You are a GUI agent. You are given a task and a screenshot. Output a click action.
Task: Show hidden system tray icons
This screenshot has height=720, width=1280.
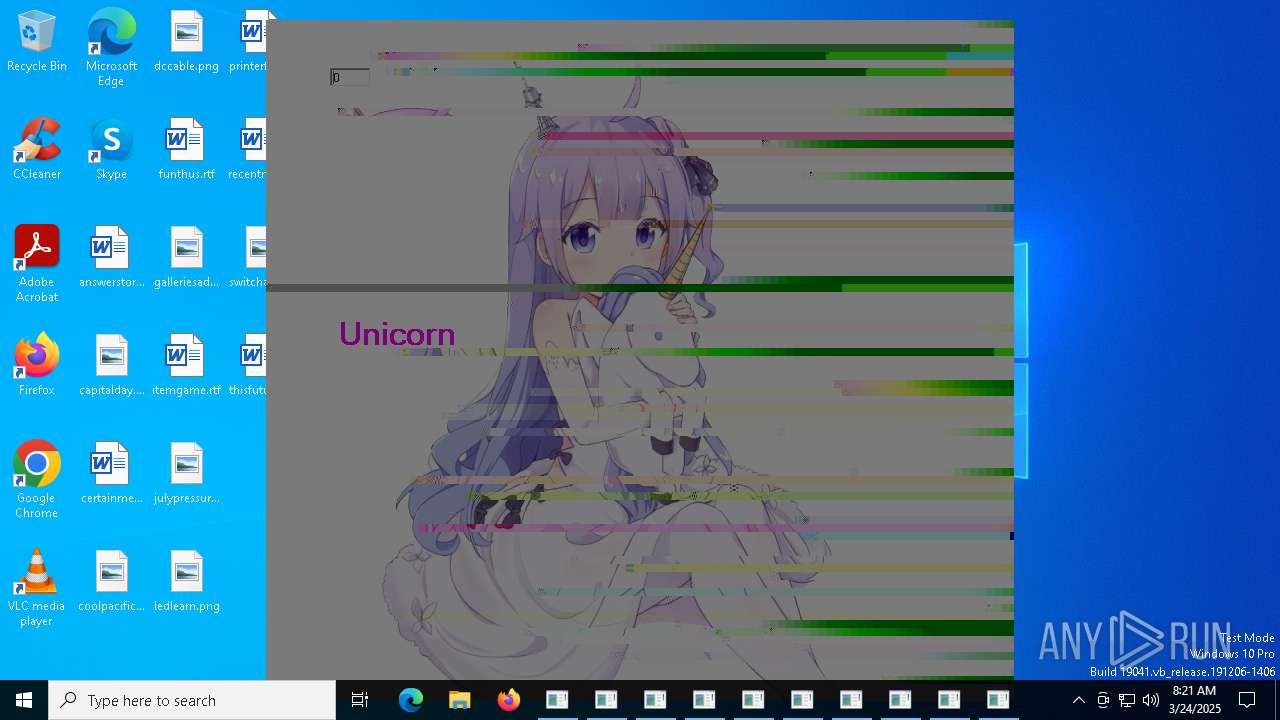click(x=1078, y=700)
